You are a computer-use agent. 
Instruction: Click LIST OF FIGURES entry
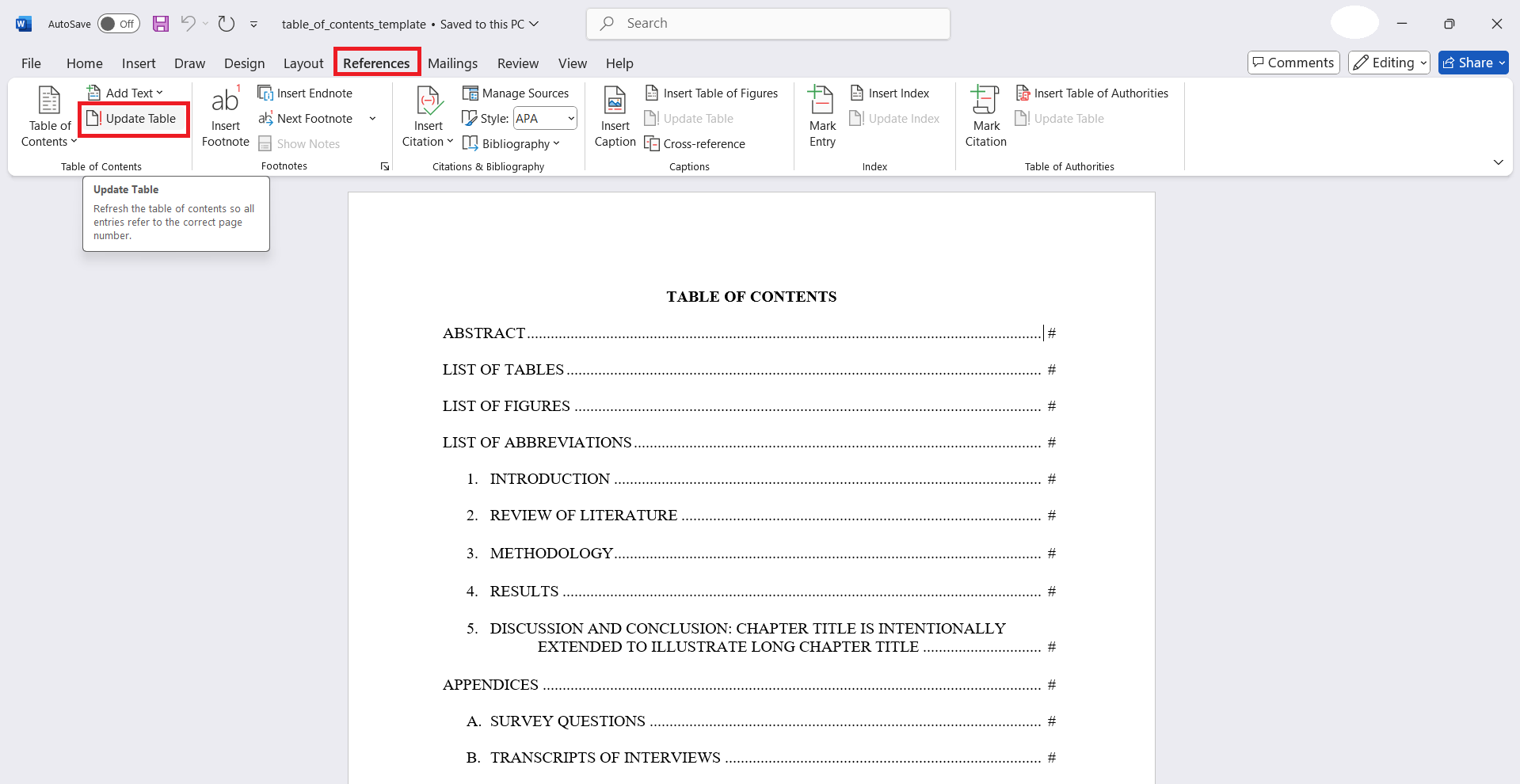click(x=749, y=406)
